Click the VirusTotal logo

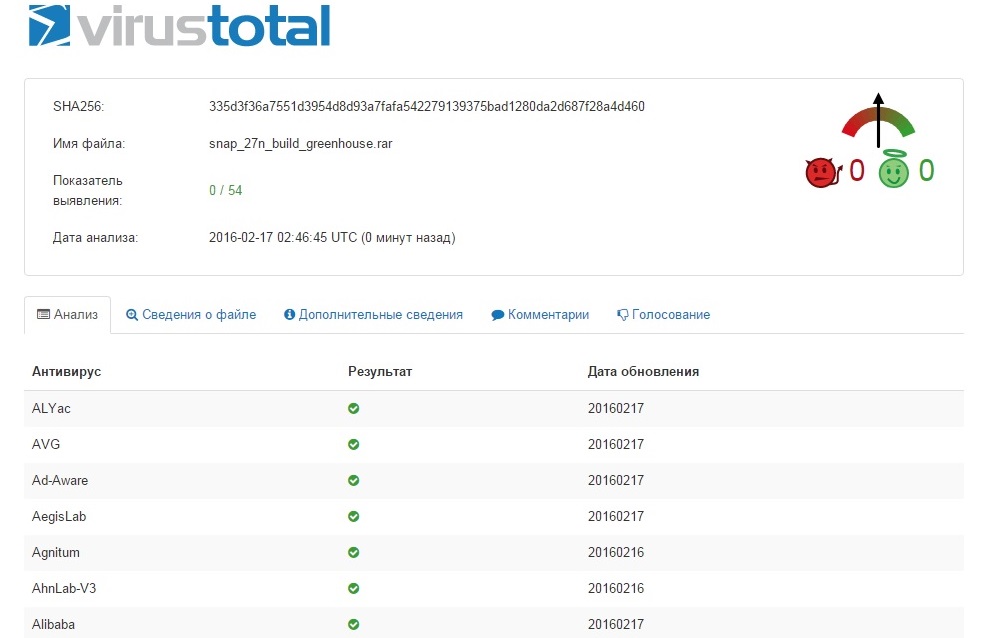click(x=179, y=25)
